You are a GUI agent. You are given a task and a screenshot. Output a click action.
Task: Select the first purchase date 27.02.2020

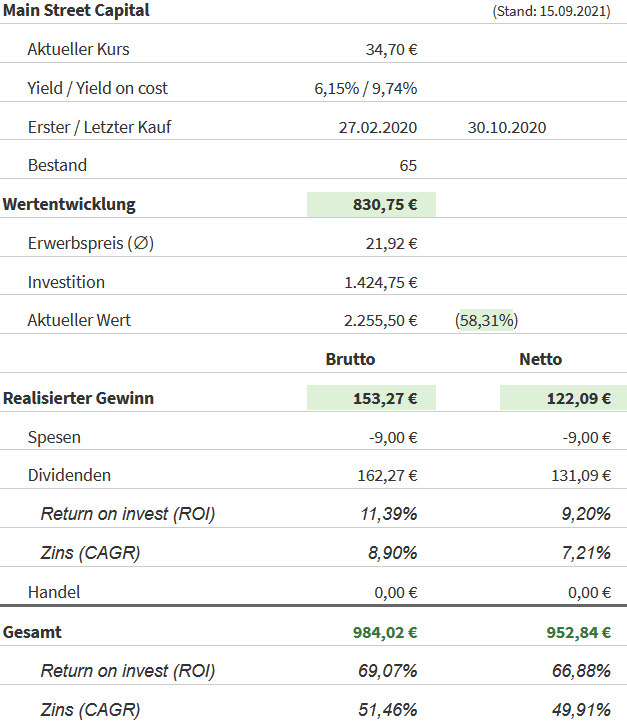(377, 127)
